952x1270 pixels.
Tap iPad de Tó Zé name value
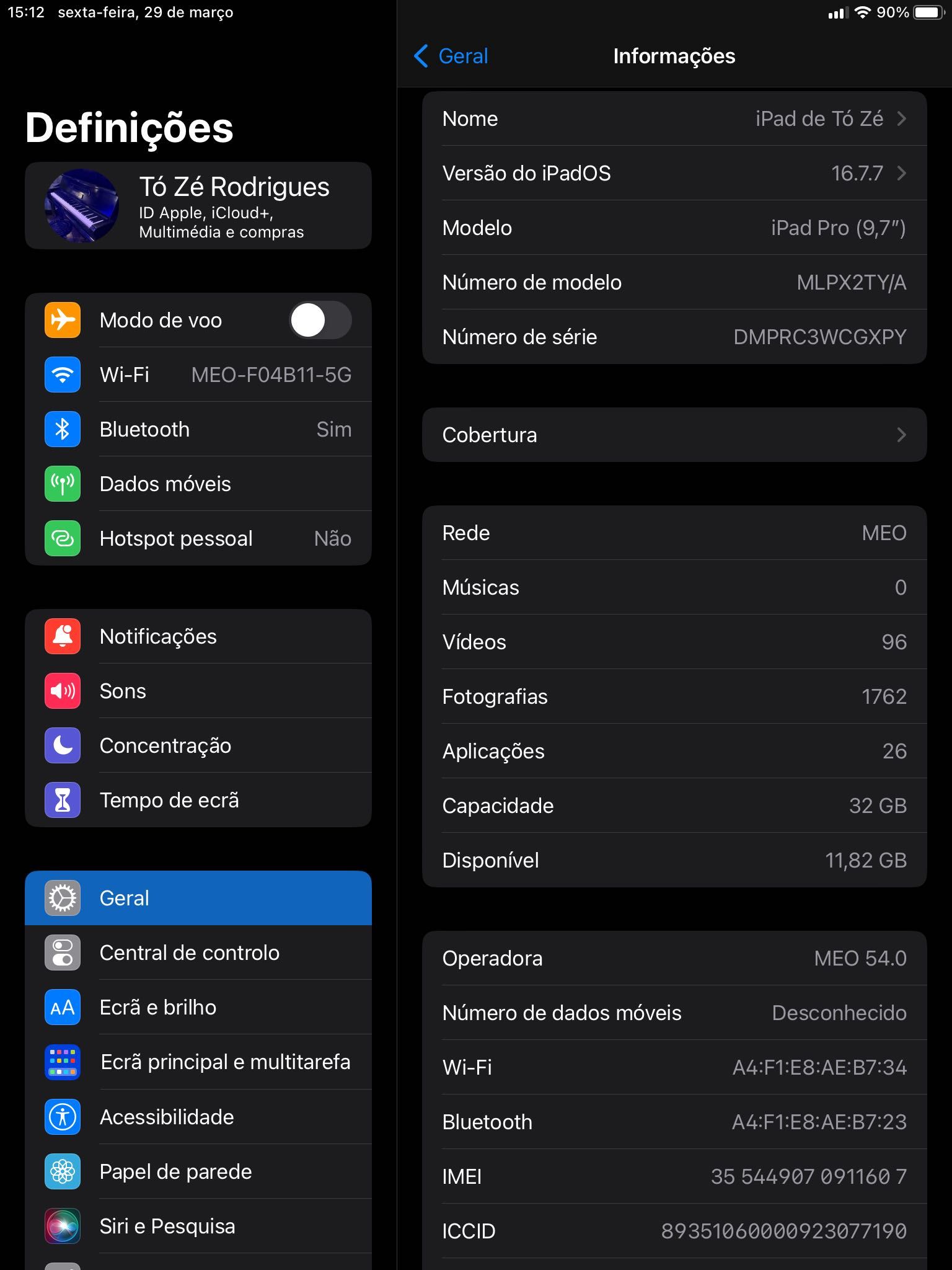(819, 118)
